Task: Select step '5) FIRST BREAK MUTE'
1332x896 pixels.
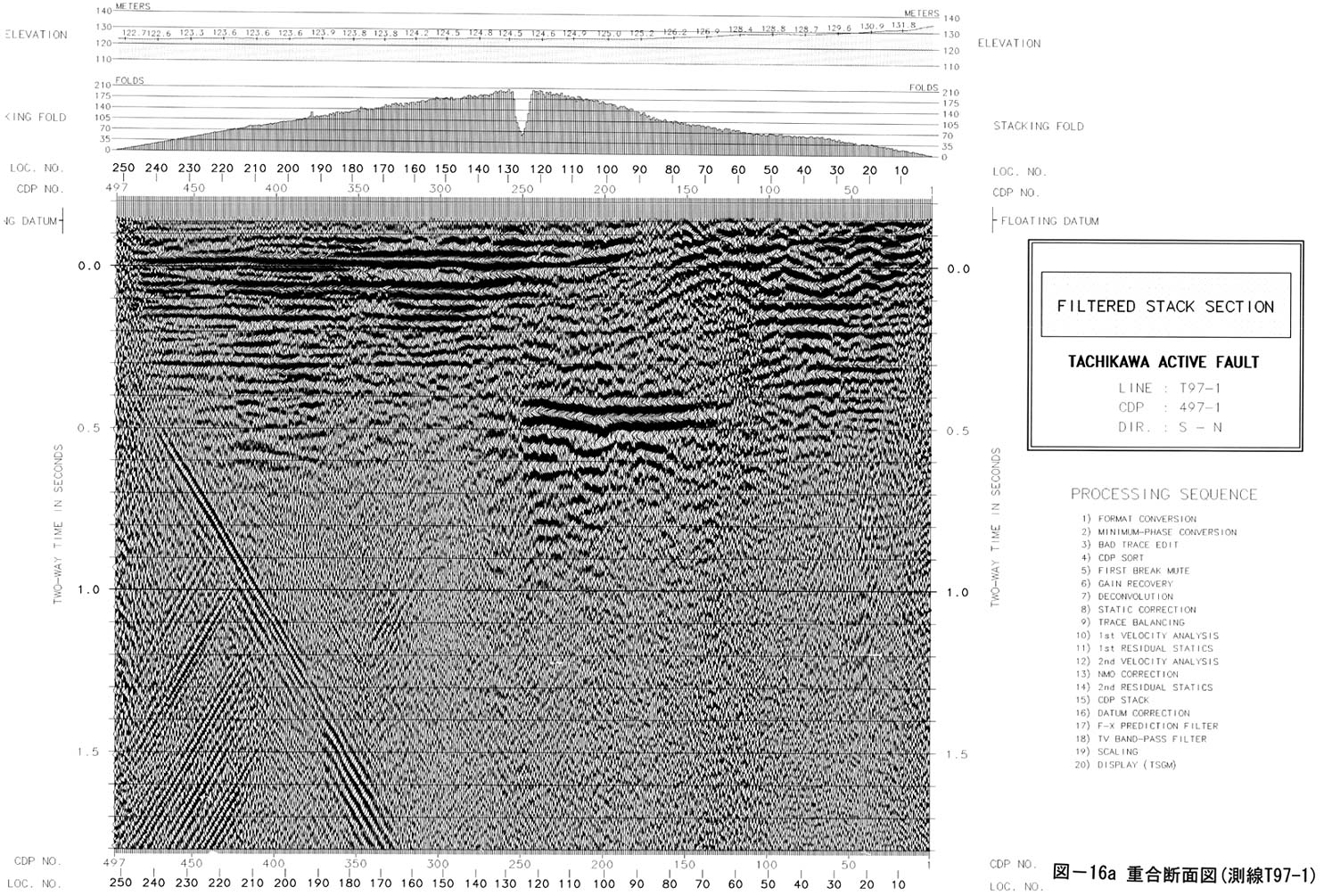Action: tap(1135, 571)
